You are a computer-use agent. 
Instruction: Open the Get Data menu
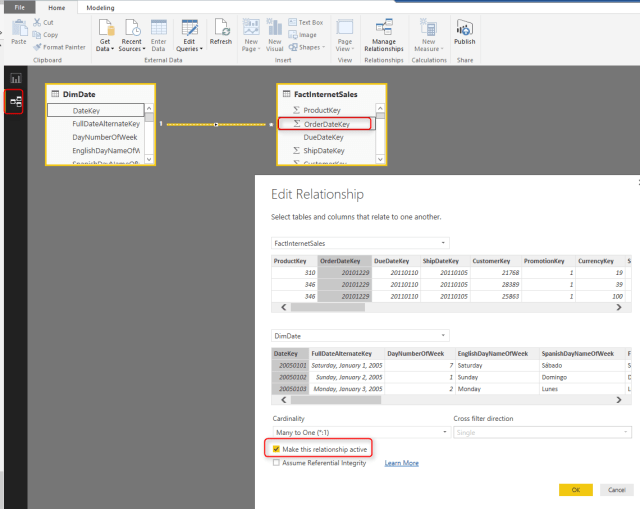[105, 36]
